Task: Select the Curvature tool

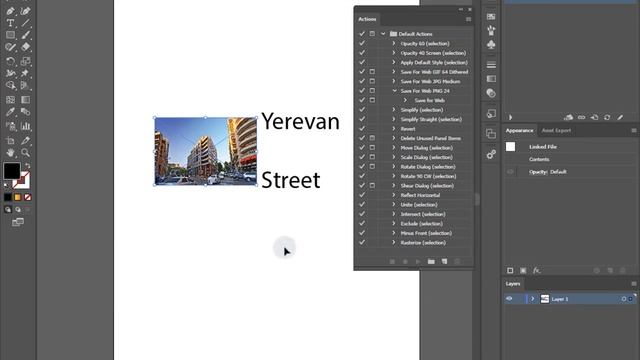Action: click(25, 11)
